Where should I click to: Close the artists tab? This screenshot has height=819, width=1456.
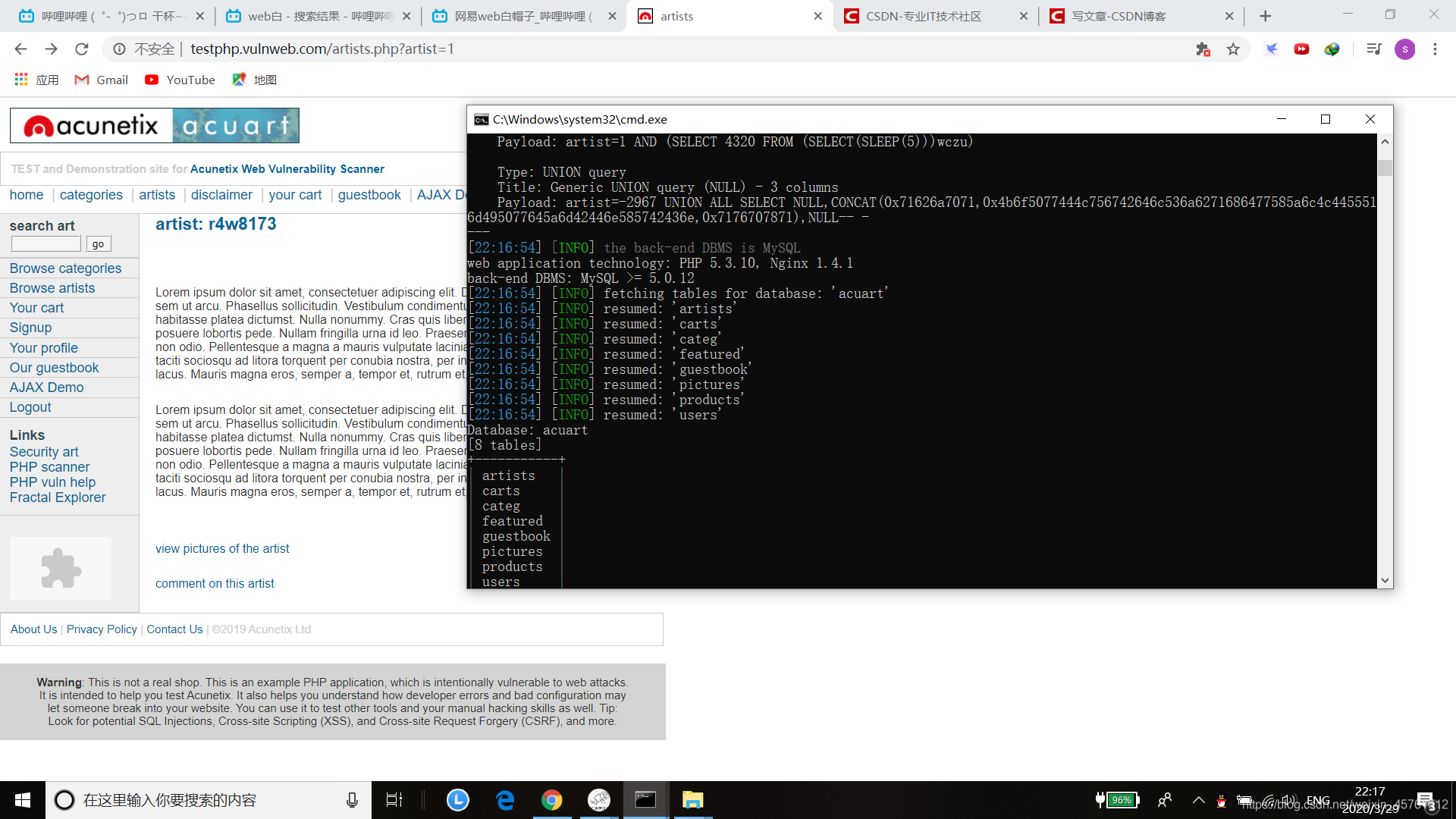pyautogui.click(x=817, y=16)
